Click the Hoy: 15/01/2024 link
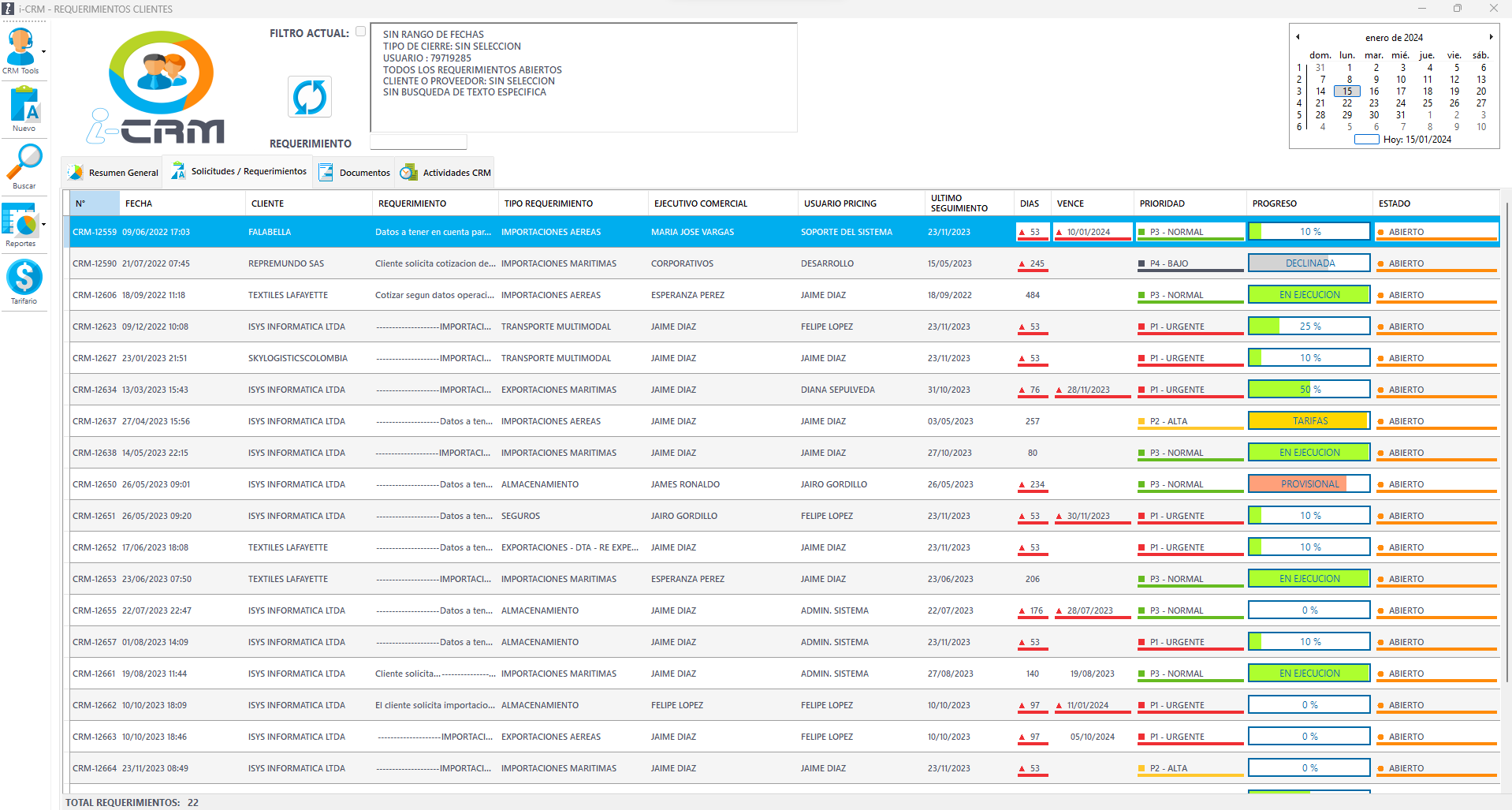The width and height of the screenshot is (1512, 810). coord(1417,140)
